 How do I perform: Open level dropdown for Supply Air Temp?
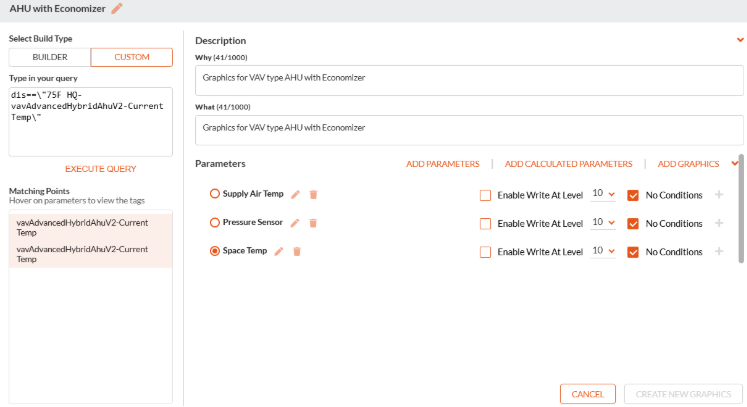coord(603,194)
